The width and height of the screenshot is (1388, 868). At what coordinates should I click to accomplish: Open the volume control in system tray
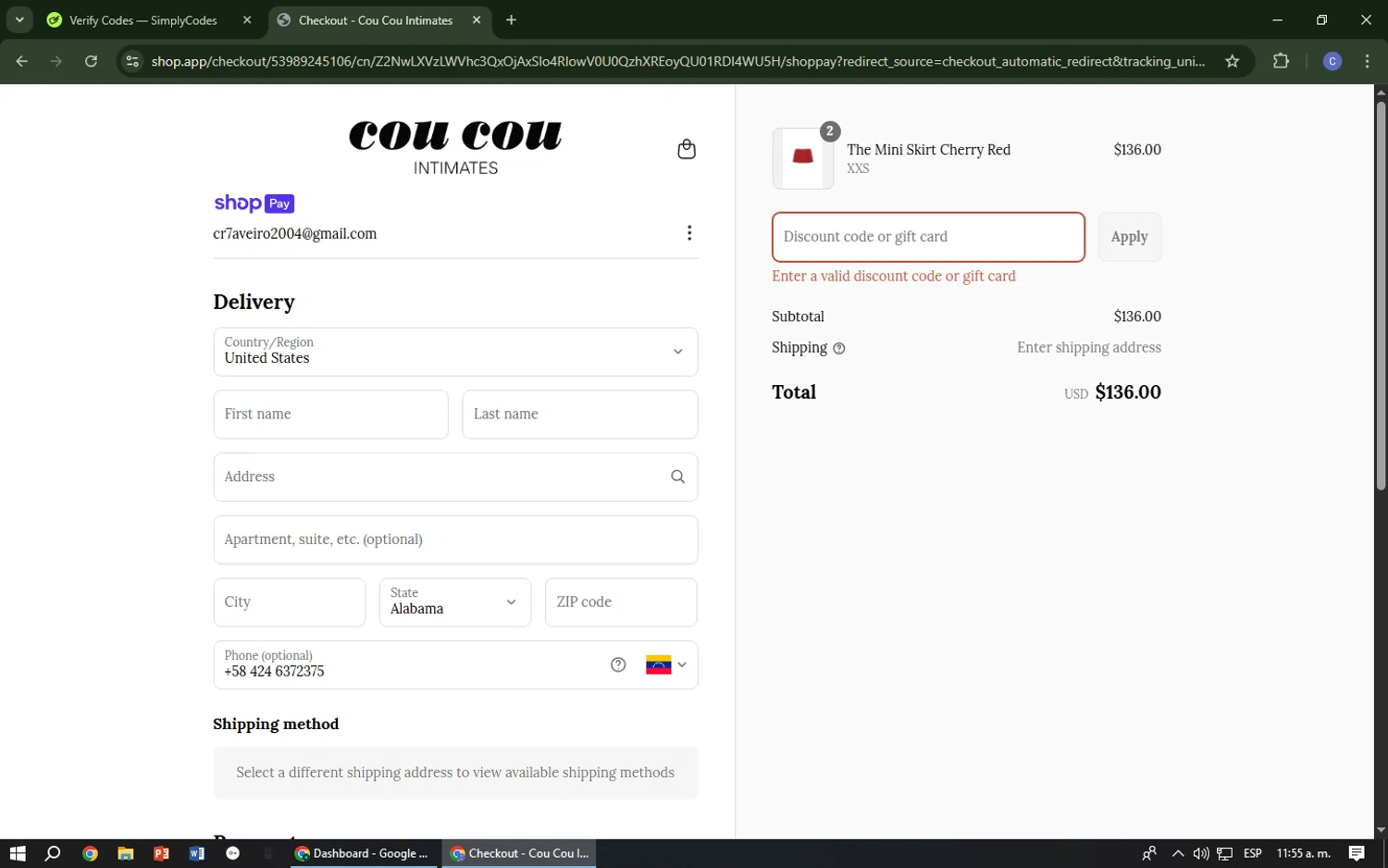point(1201,853)
